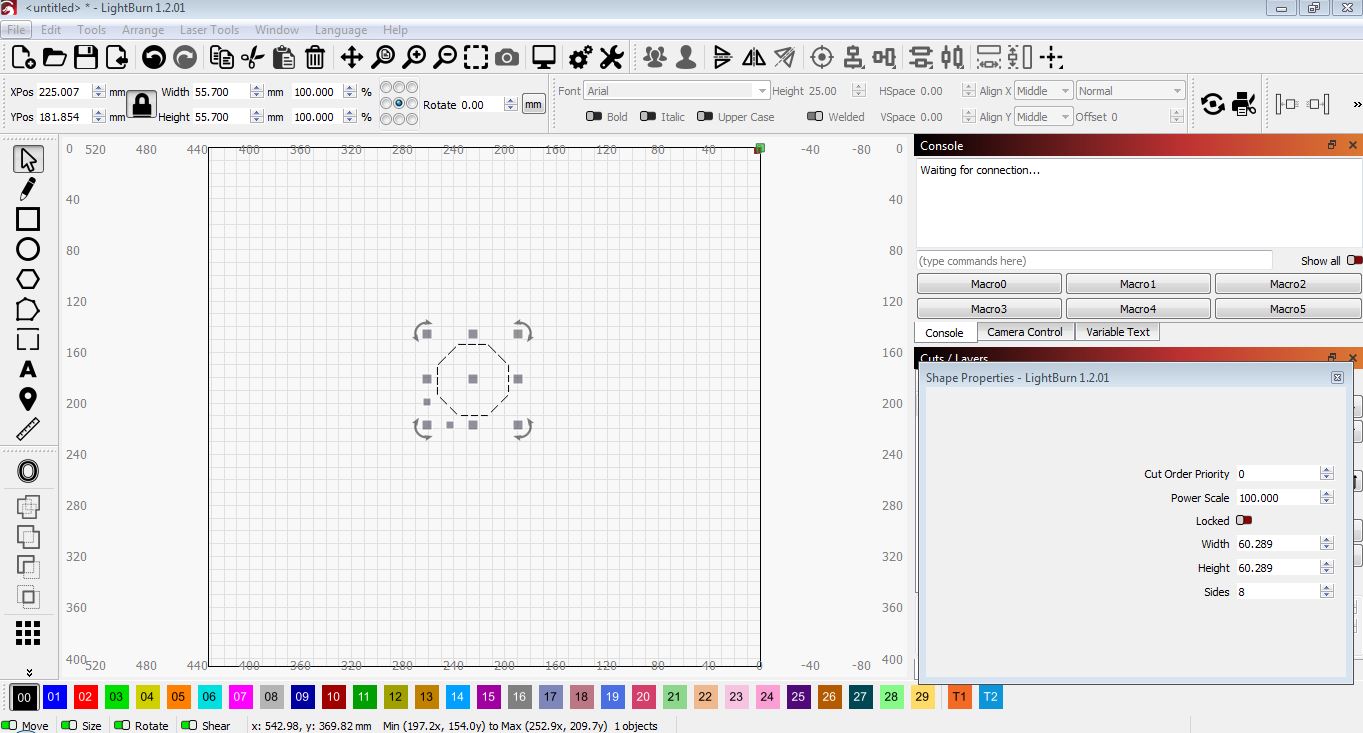Toggle the Bold text switch

[x=594, y=117]
